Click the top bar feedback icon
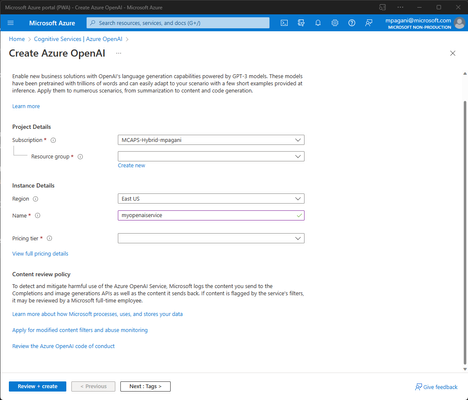The image size is (468, 400). pyautogui.click(x=369, y=23)
